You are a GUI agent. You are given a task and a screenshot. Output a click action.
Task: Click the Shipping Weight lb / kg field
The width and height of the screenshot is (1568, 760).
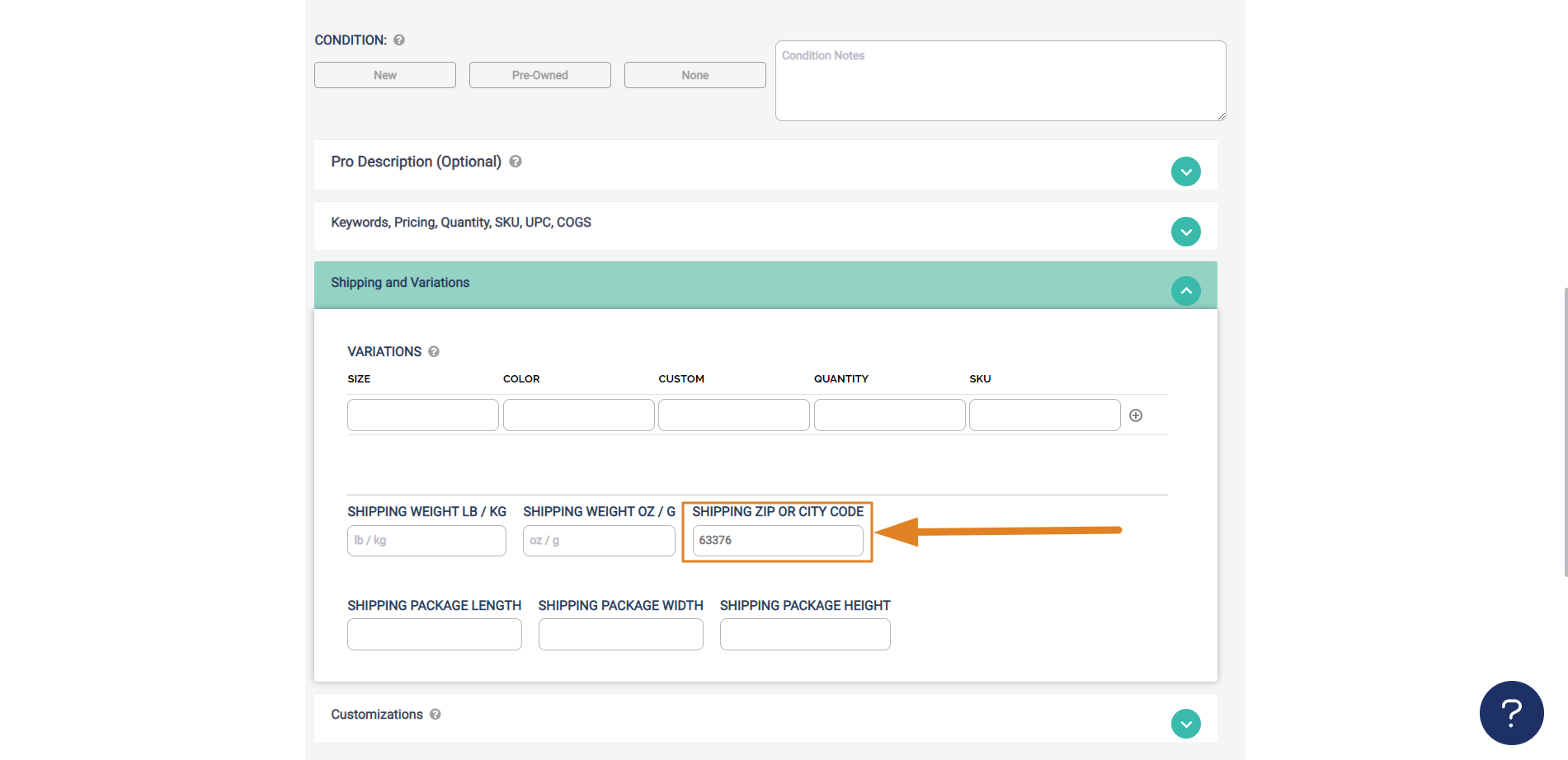[426, 541]
